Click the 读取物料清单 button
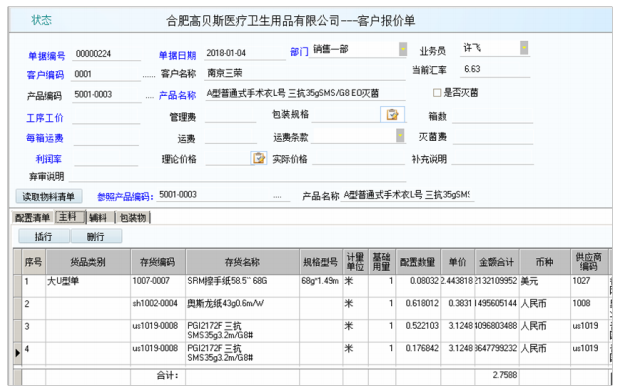Screen dimensions: 618x392 click(x=49, y=196)
